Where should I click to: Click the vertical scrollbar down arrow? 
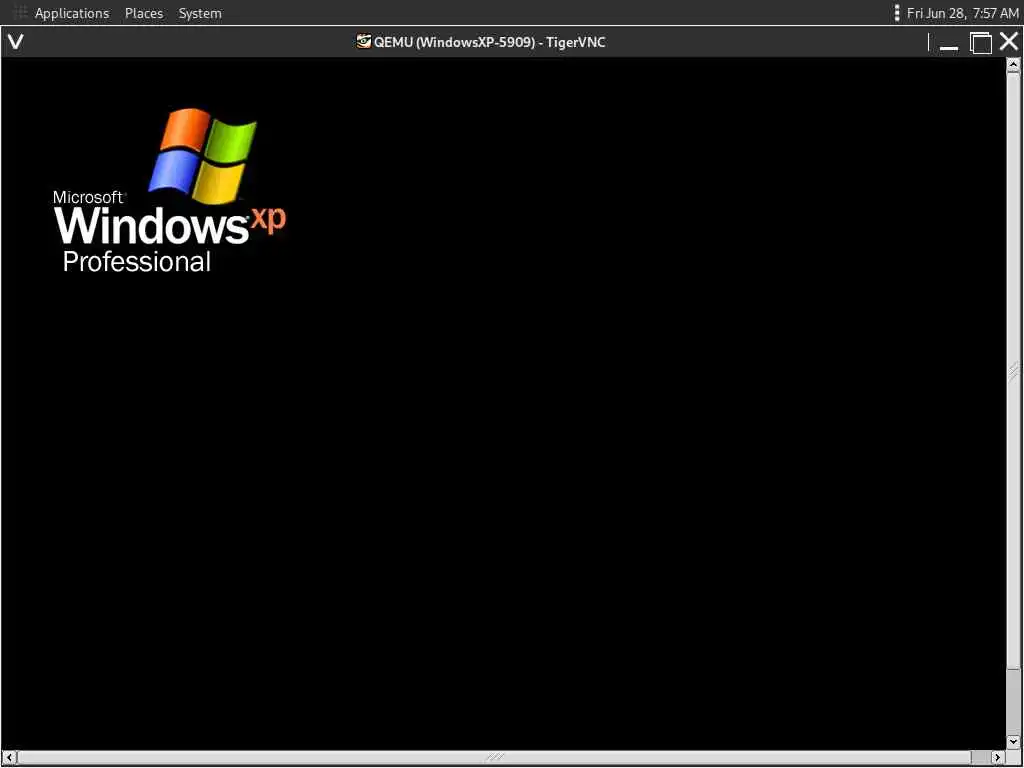click(x=1014, y=741)
